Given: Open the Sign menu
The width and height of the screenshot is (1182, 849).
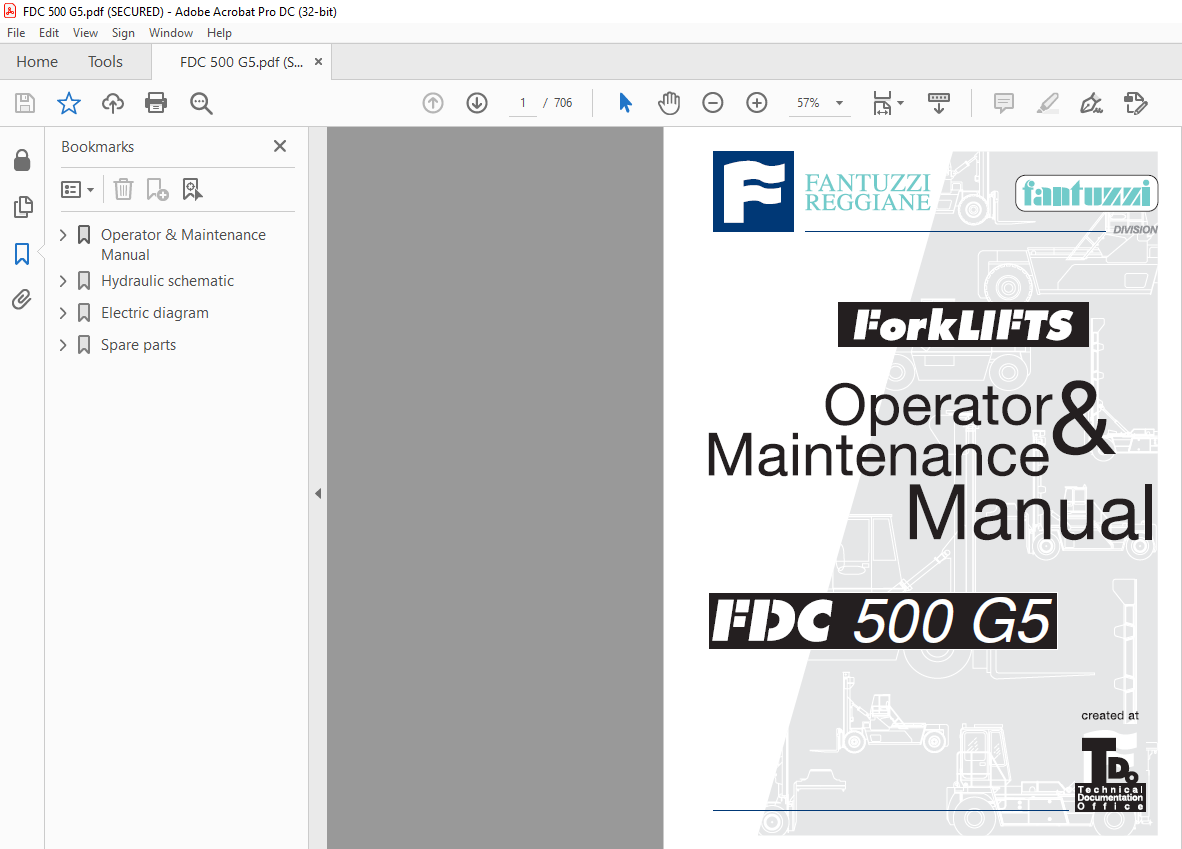Looking at the screenshot, I should click(x=123, y=32).
